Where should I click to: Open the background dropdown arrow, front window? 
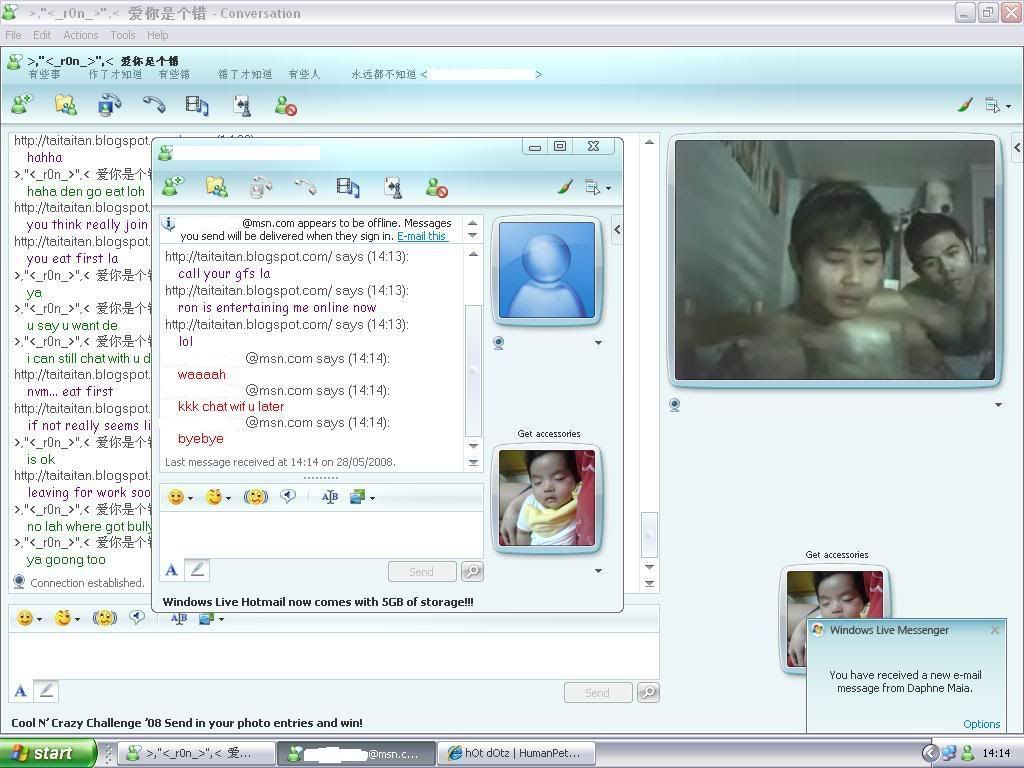click(x=372, y=498)
